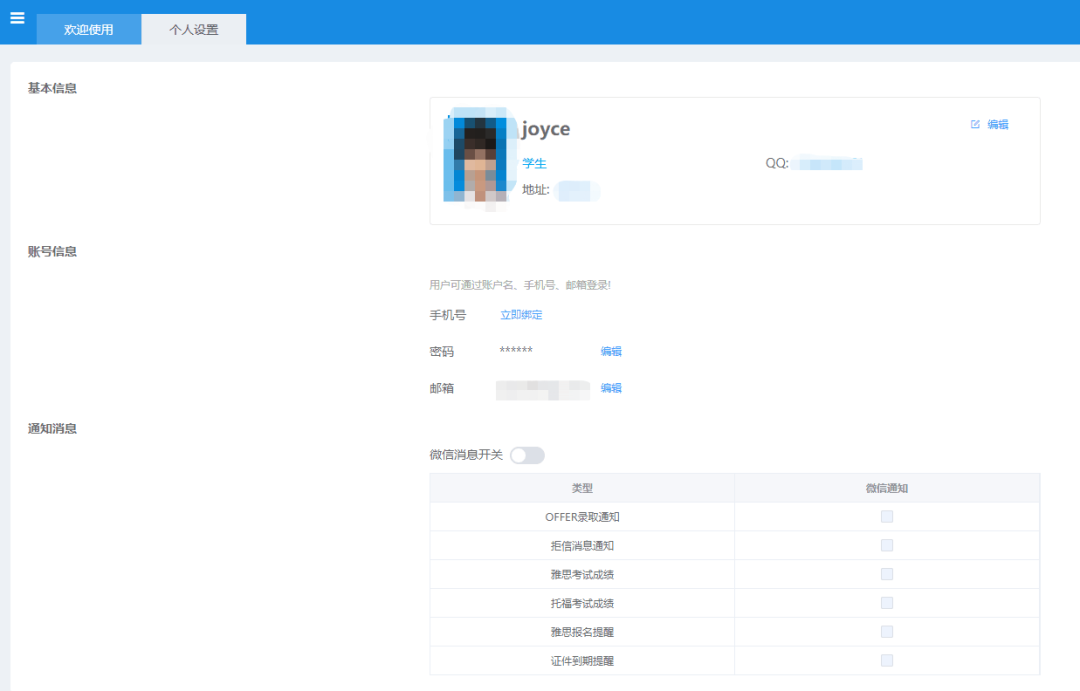Tick the 雅思考试成绩 checkbox
Viewport: 1080px width, 691px height.
[x=887, y=575]
